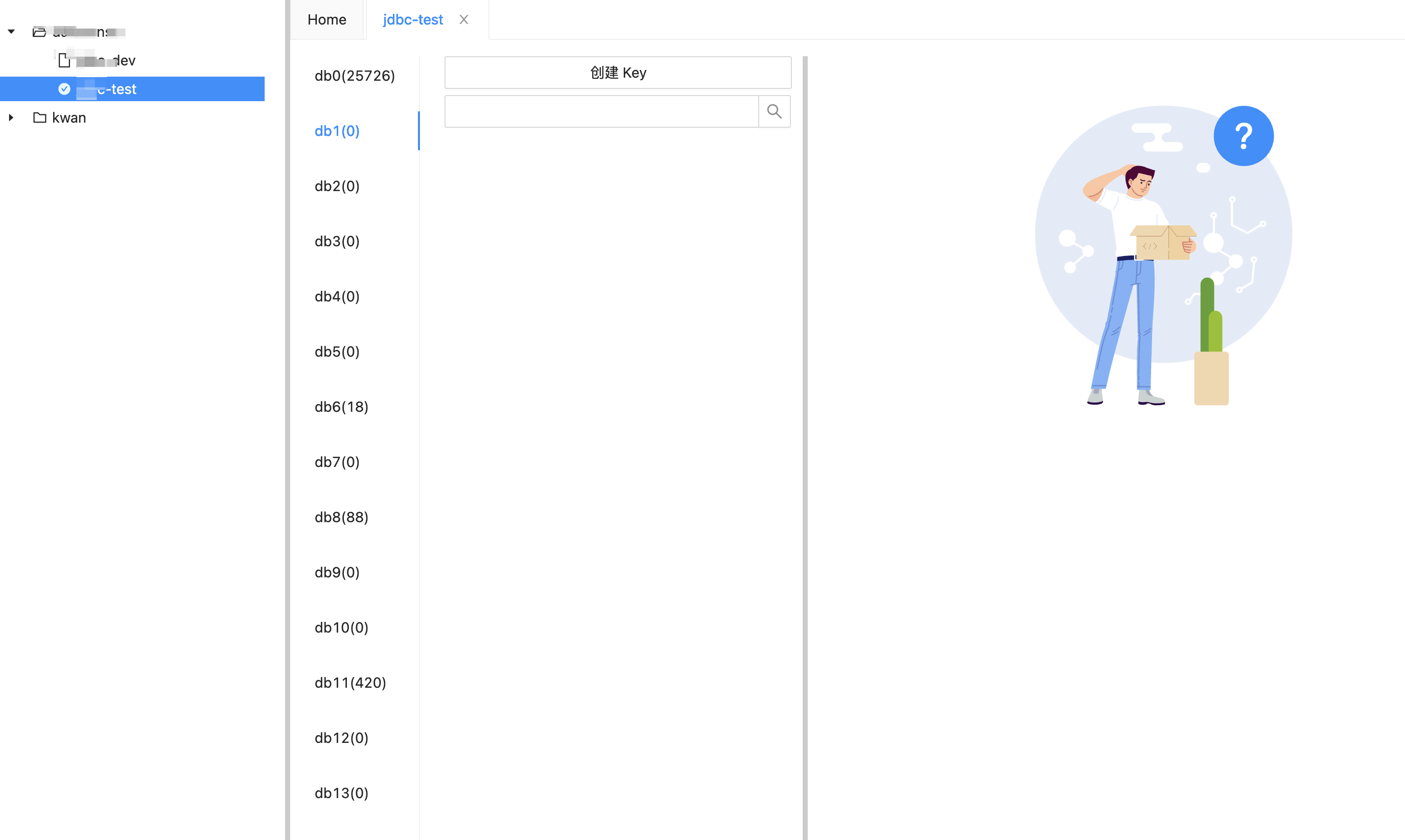Click the search magnifier icon
The width and height of the screenshot is (1405, 840).
pyautogui.click(x=774, y=111)
